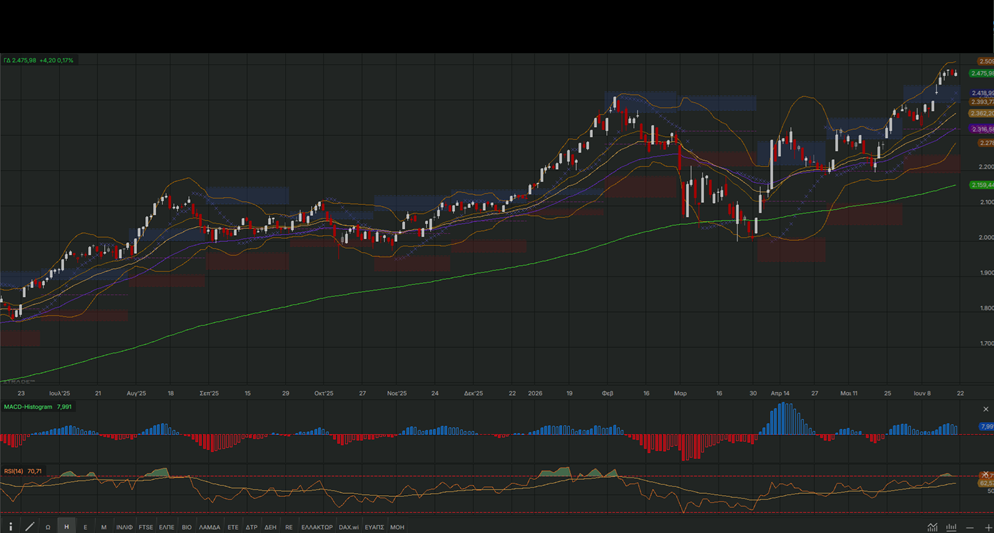Viewport: 994px width, 533px height.
Task: Open the ΔΕΗ symbol shortcut
Action: click(x=271, y=527)
